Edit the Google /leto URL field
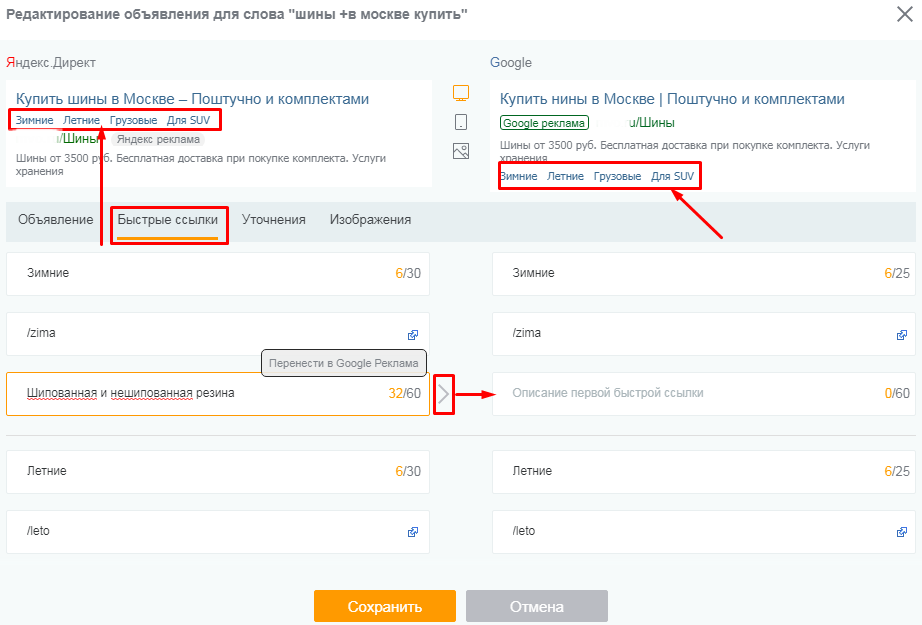Screen dimensions: 922x625 (x=704, y=532)
